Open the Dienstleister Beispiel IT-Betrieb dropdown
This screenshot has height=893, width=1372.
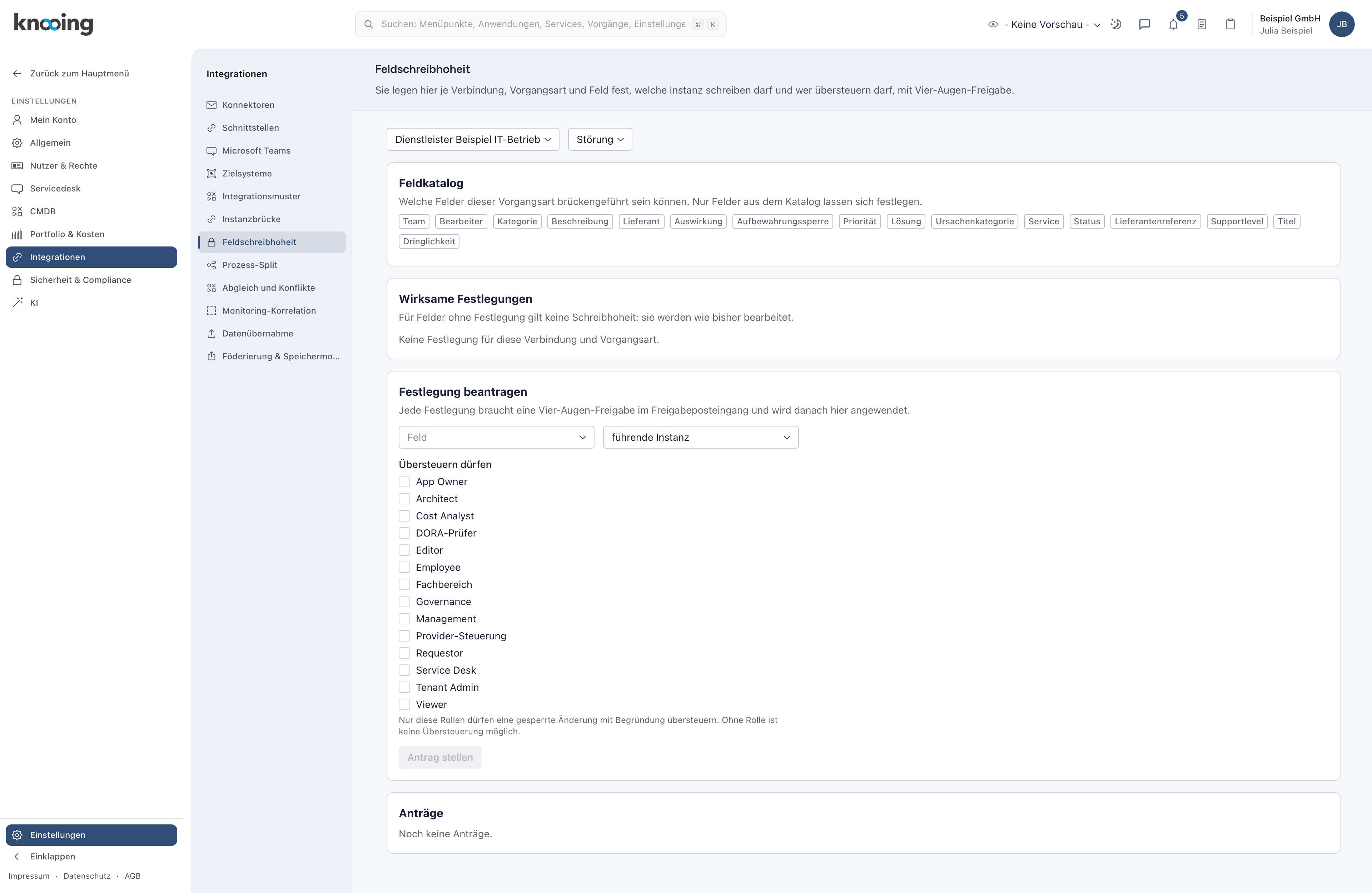point(473,140)
